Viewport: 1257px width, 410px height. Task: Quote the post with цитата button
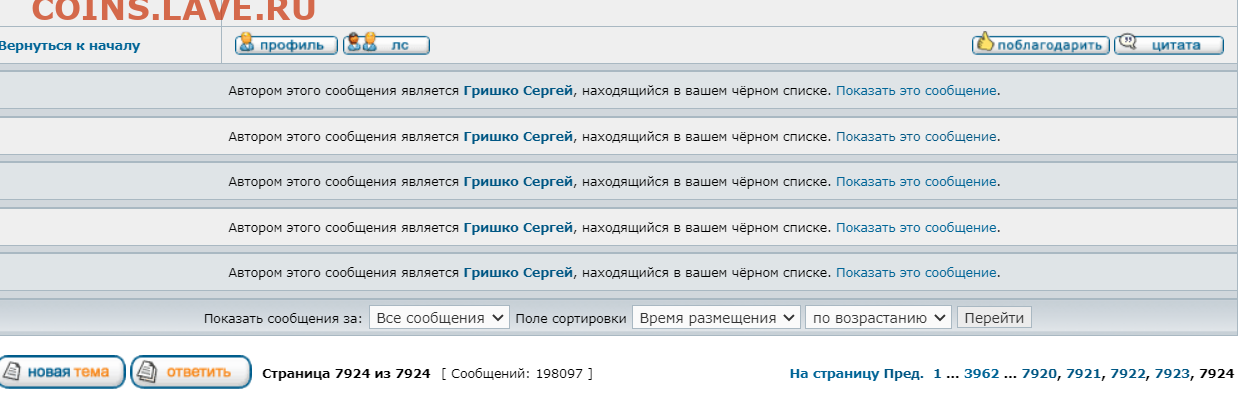[1169, 45]
